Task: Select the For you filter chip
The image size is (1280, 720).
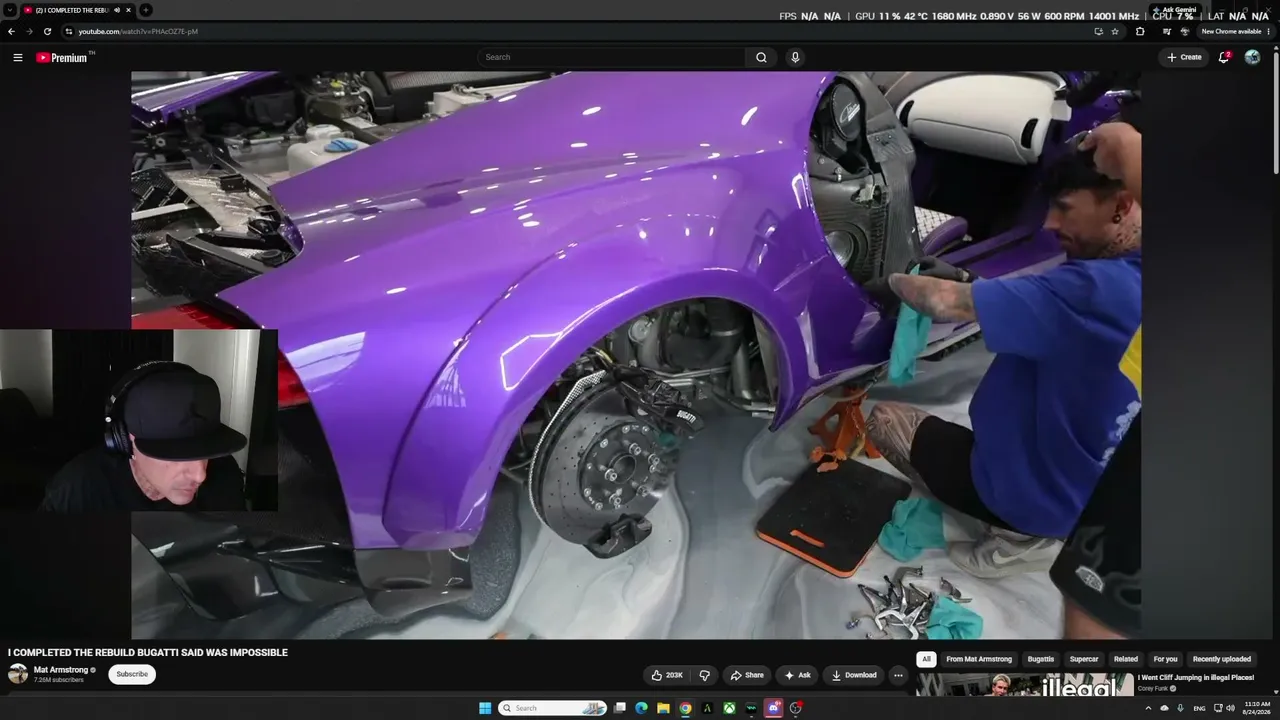Action: pyautogui.click(x=1165, y=659)
